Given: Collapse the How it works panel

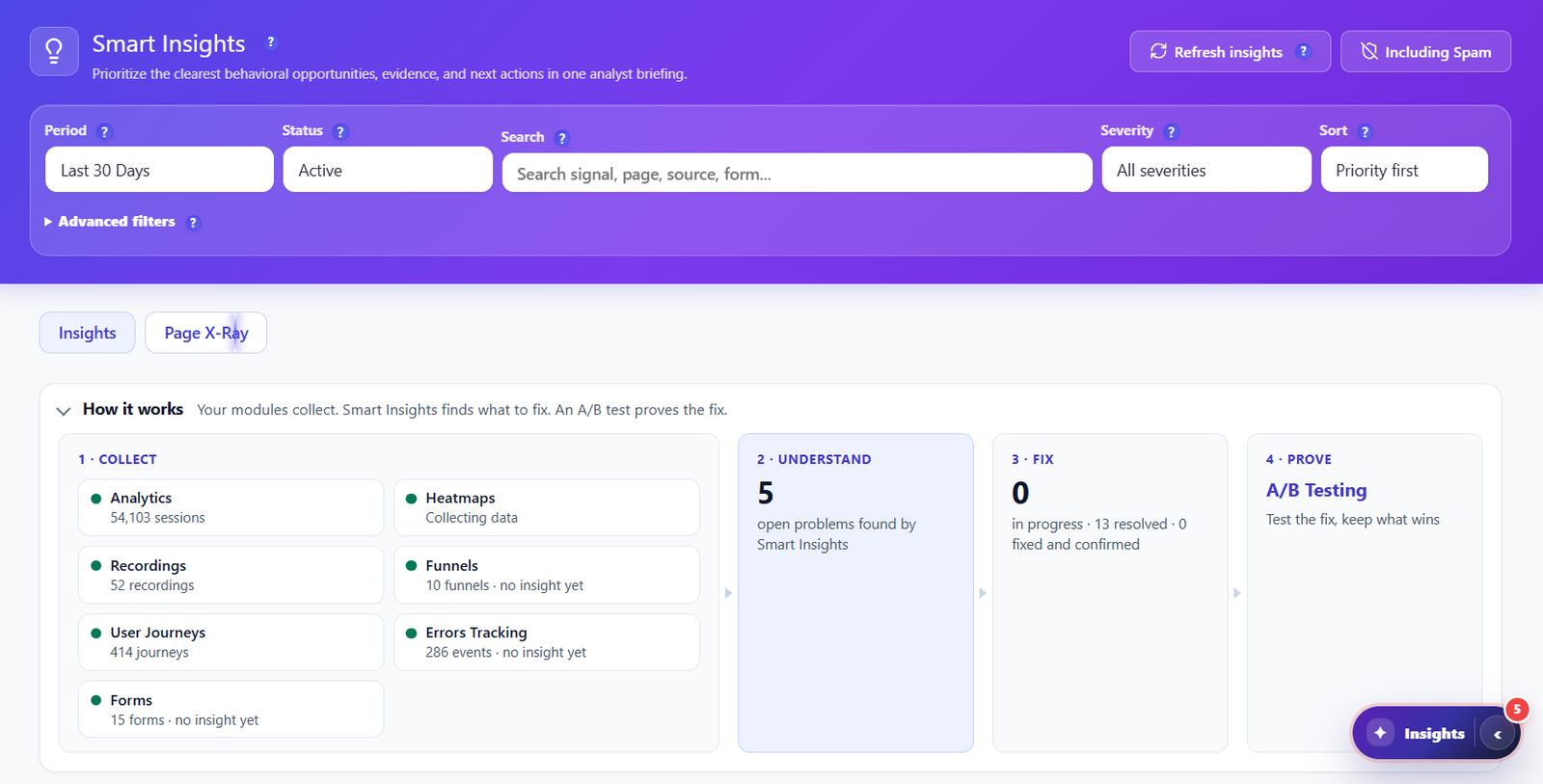Looking at the screenshot, I should pos(64,411).
